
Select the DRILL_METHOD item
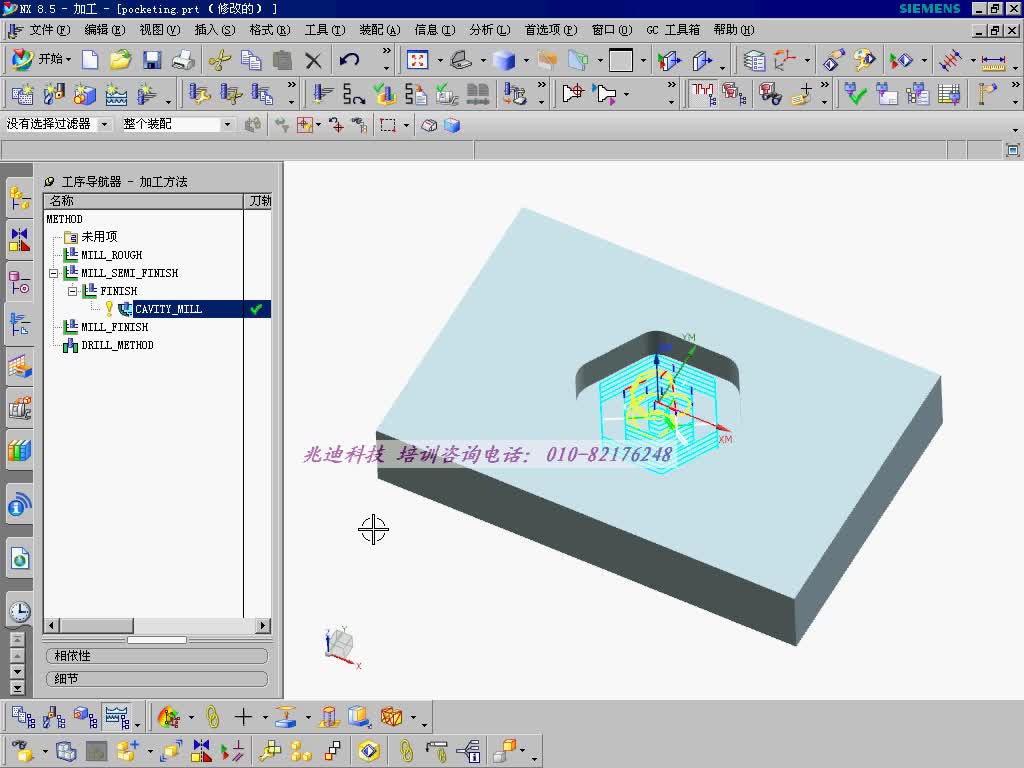pos(117,345)
